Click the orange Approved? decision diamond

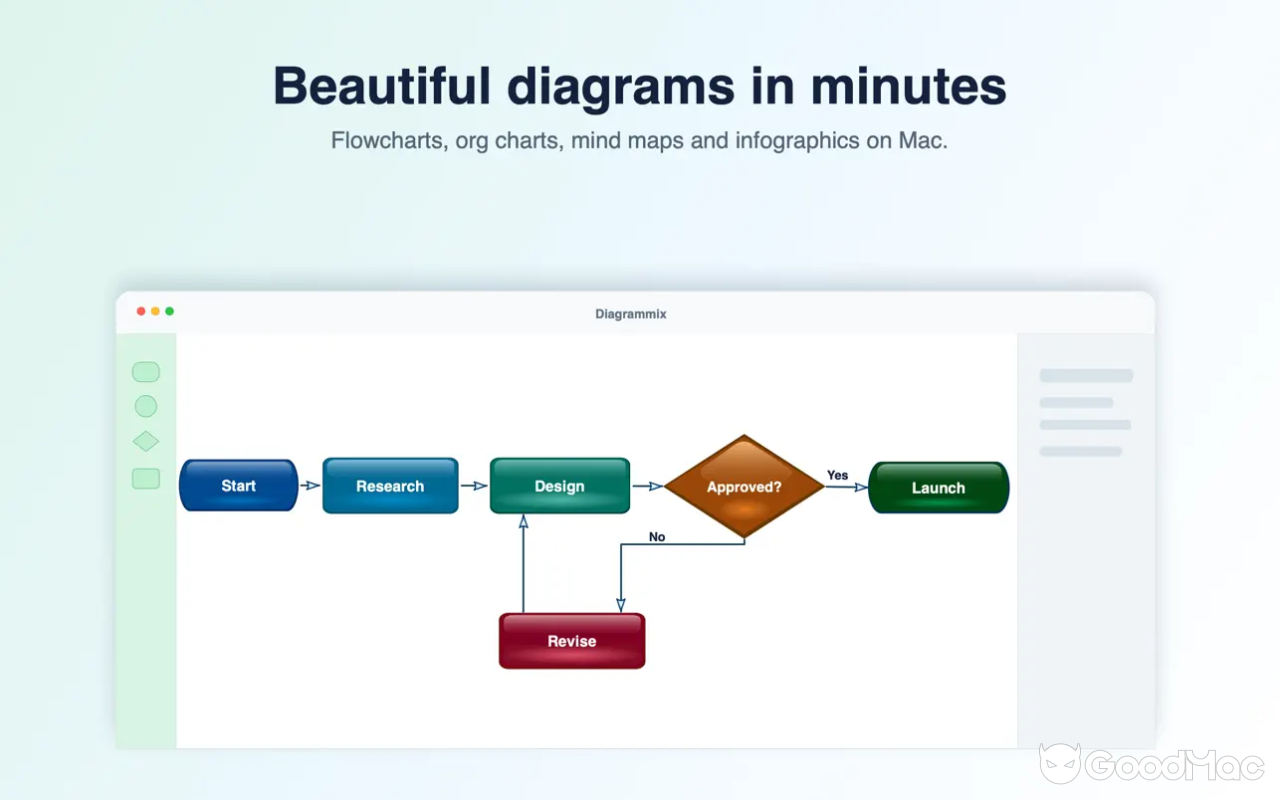pyautogui.click(x=744, y=487)
